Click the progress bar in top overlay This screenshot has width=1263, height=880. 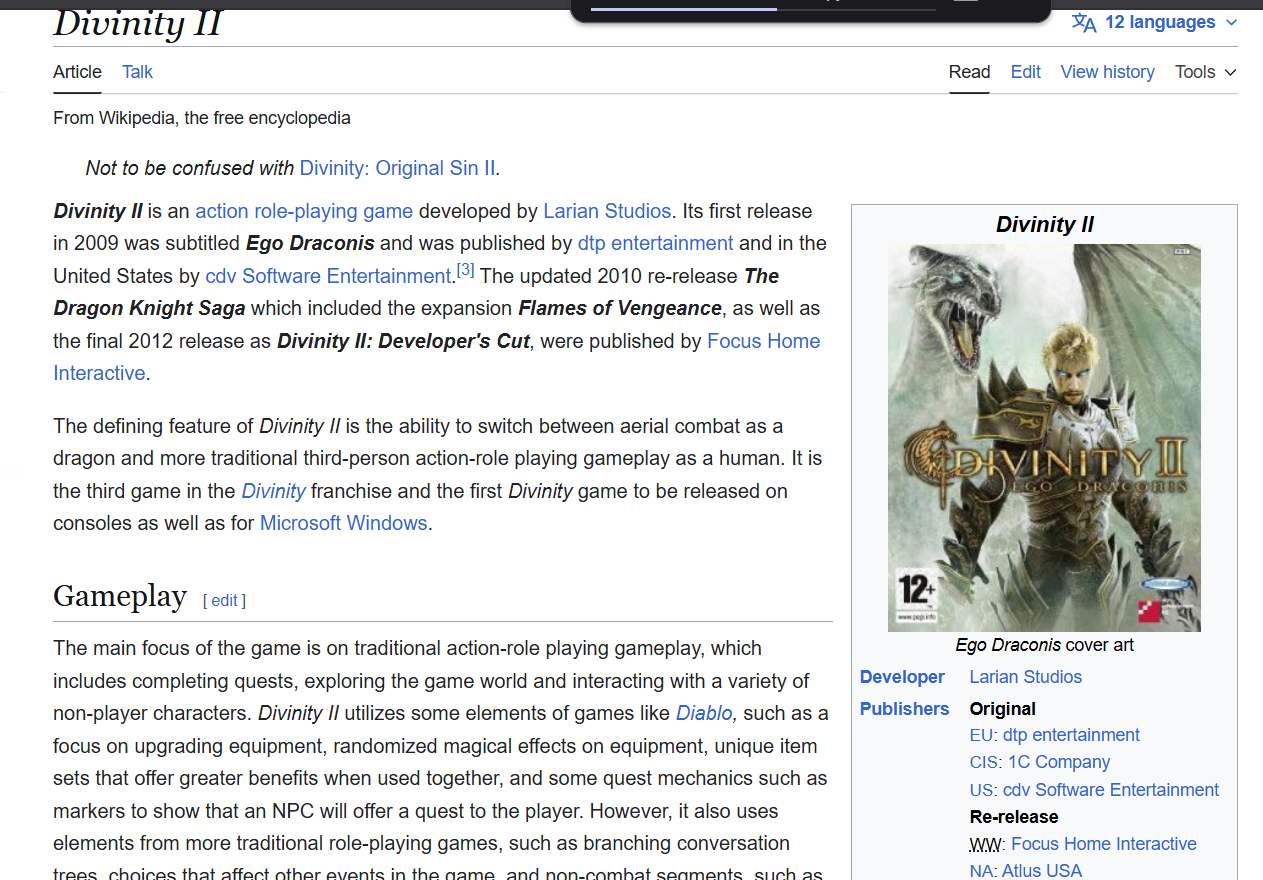coord(762,9)
